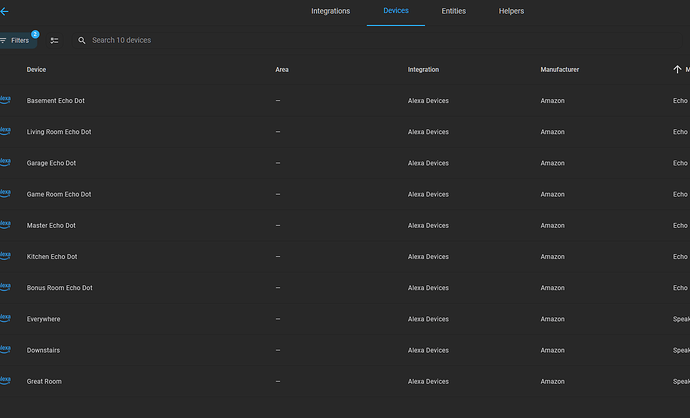Viewport: 690px width, 418px height.
Task: Open Game Room Echo Dot device
Action: point(59,194)
